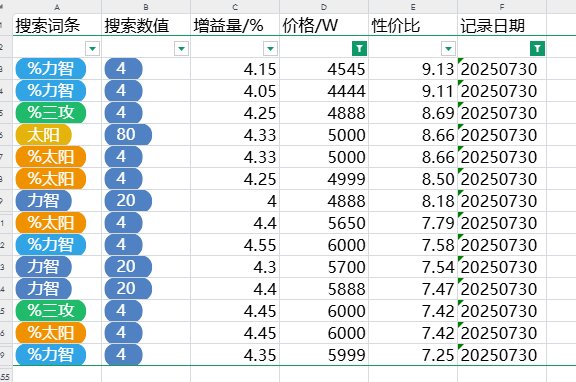This screenshot has width=576, height=382.
Task: Select the 性价比 cell 8.50
Action: point(413,179)
